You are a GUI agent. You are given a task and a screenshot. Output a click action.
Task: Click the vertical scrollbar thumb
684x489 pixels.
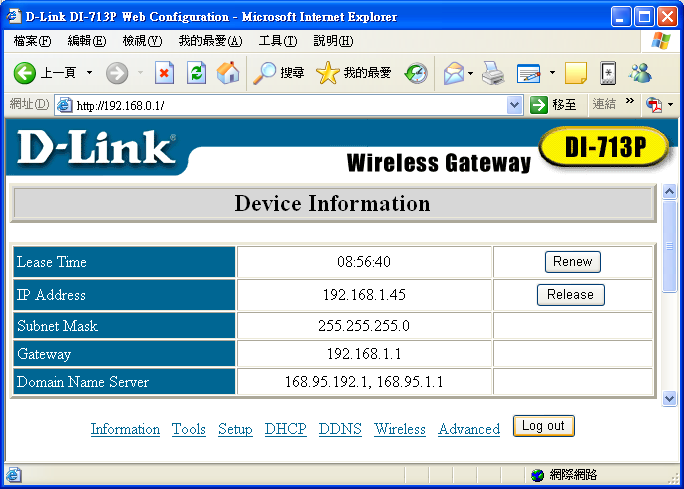coord(669,246)
